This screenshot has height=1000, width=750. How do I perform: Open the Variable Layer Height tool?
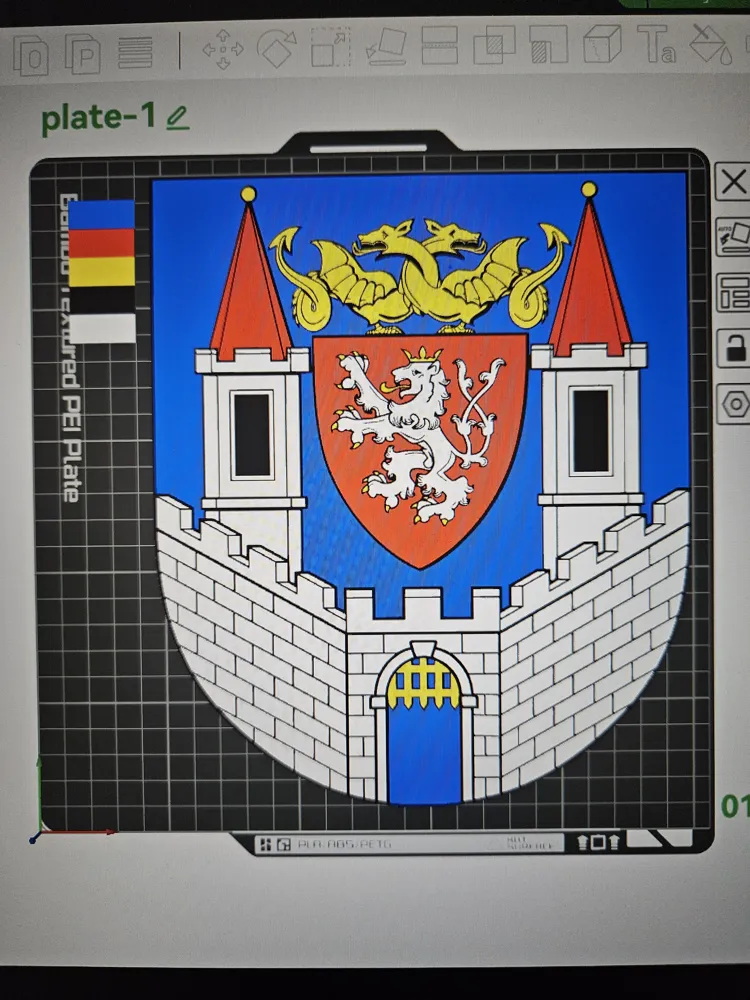[x=135, y=52]
